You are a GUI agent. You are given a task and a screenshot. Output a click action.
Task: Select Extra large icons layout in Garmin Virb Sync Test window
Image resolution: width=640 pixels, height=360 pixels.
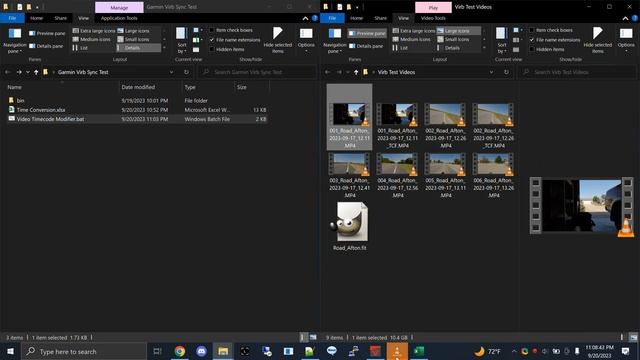tap(93, 31)
